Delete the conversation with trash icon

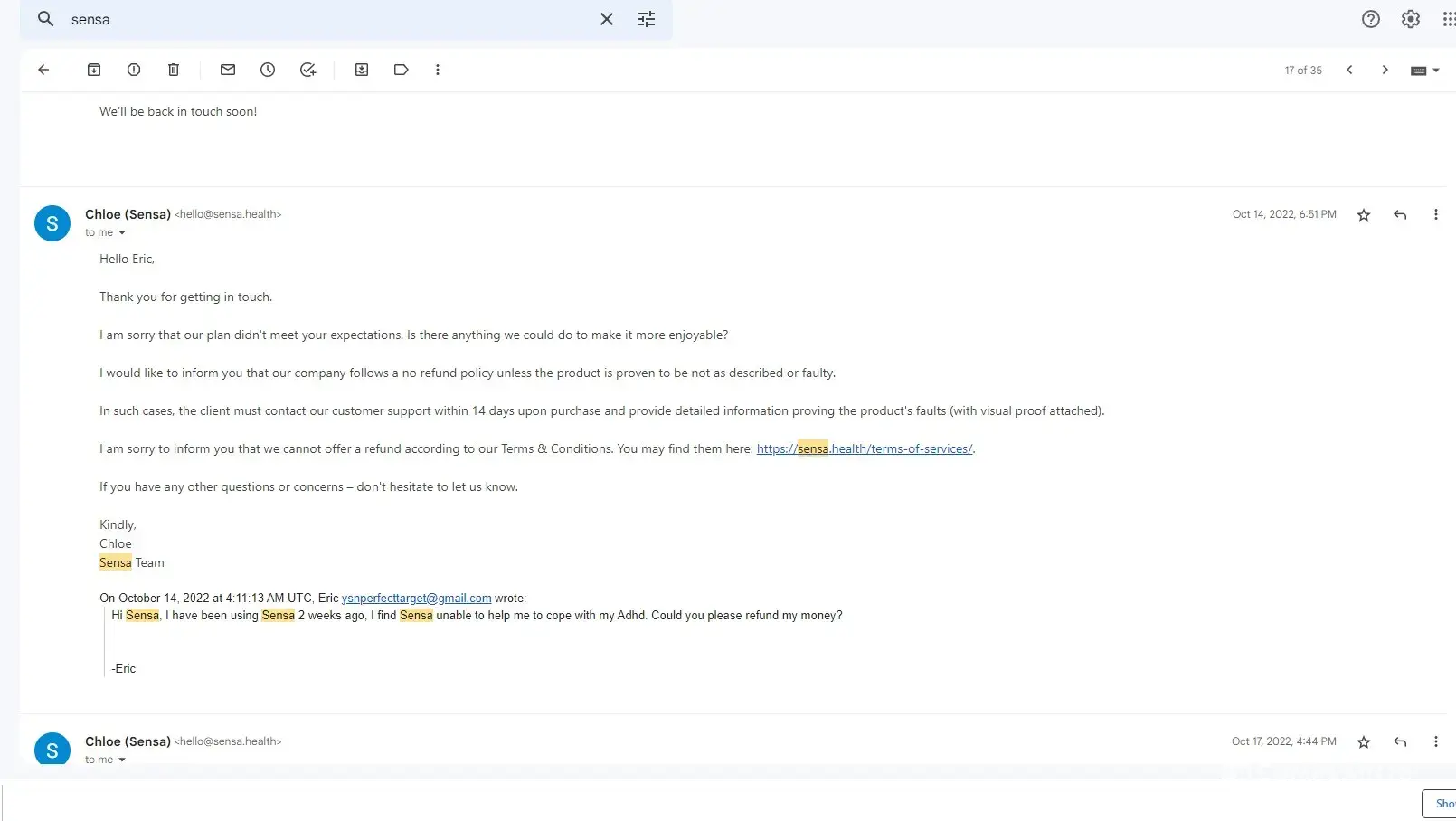click(174, 70)
